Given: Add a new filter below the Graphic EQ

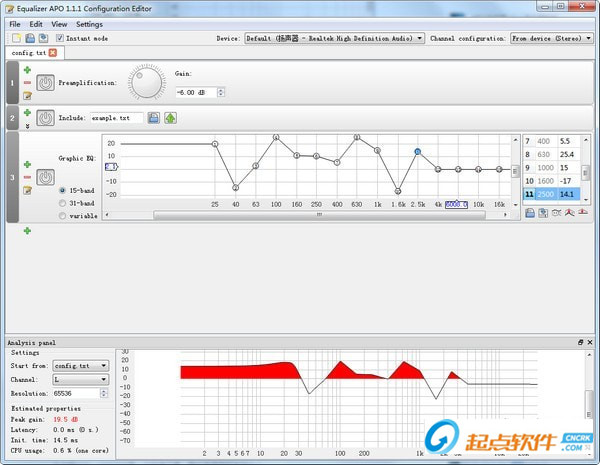Looking at the screenshot, I should (27, 231).
